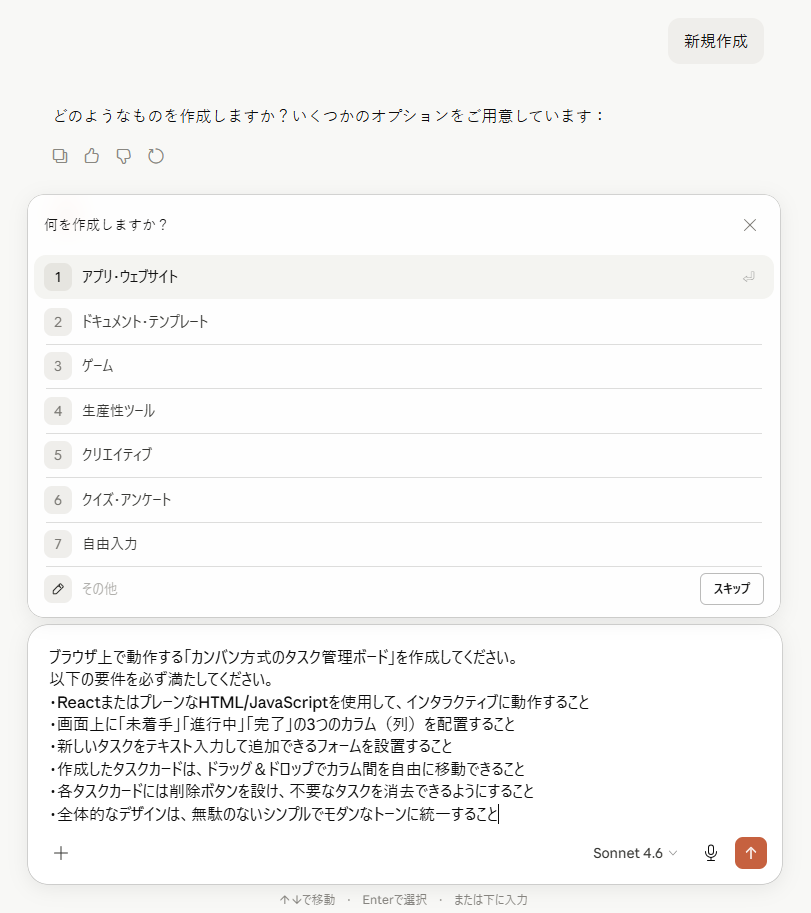Choose option 3 ゲーム
The height and width of the screenshot is (913, 811).
(x=403, y=366)
